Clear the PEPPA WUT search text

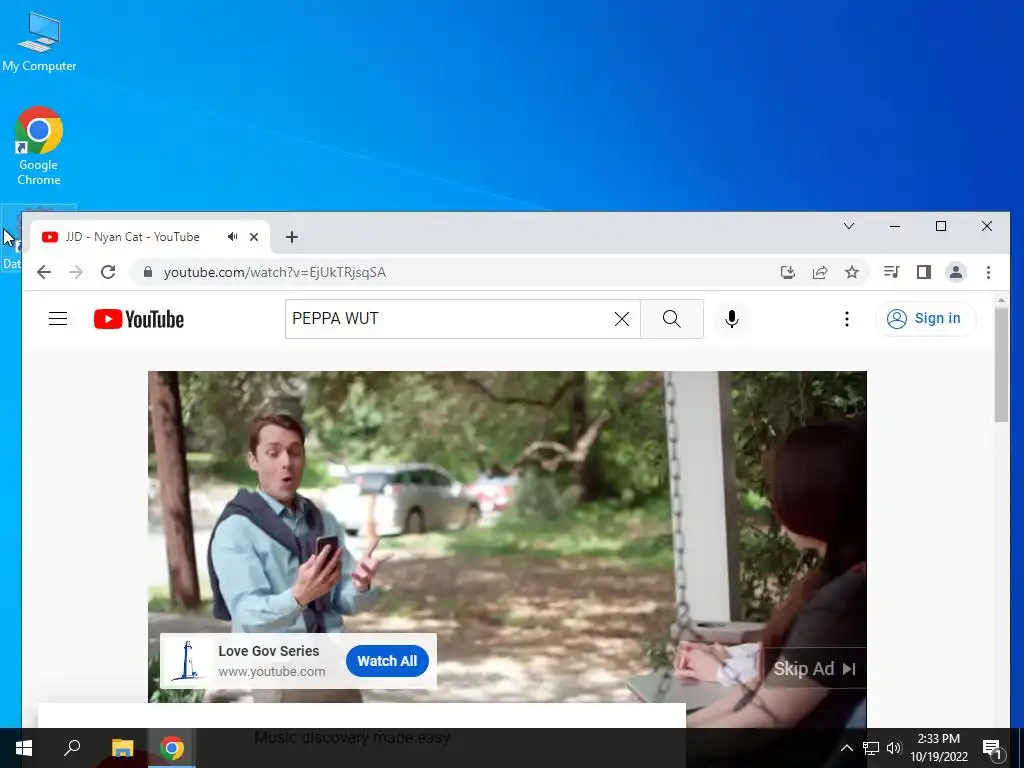point(622,319)
